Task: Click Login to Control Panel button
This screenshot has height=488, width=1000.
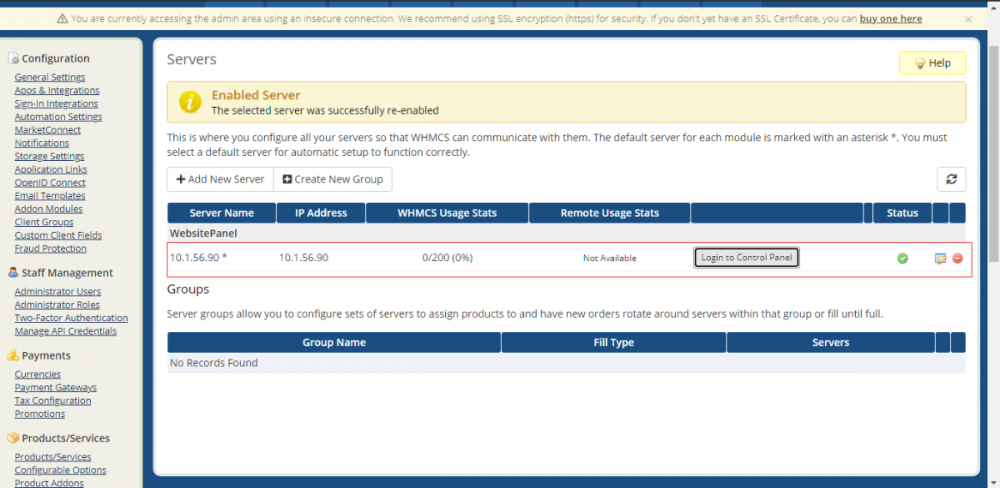Action: (746, 258)
